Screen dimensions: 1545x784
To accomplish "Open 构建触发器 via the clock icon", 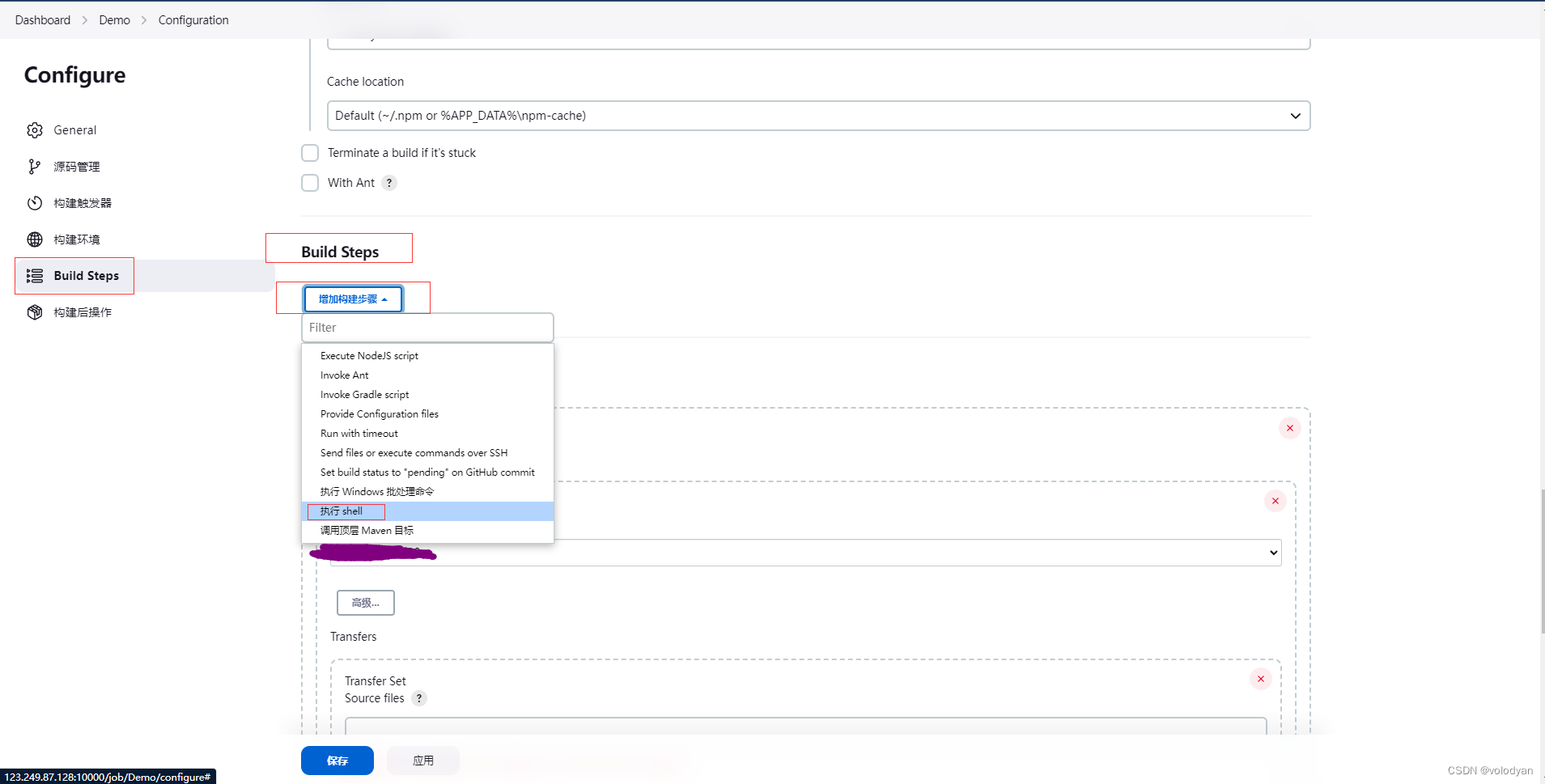I will (x=35, y=202).
